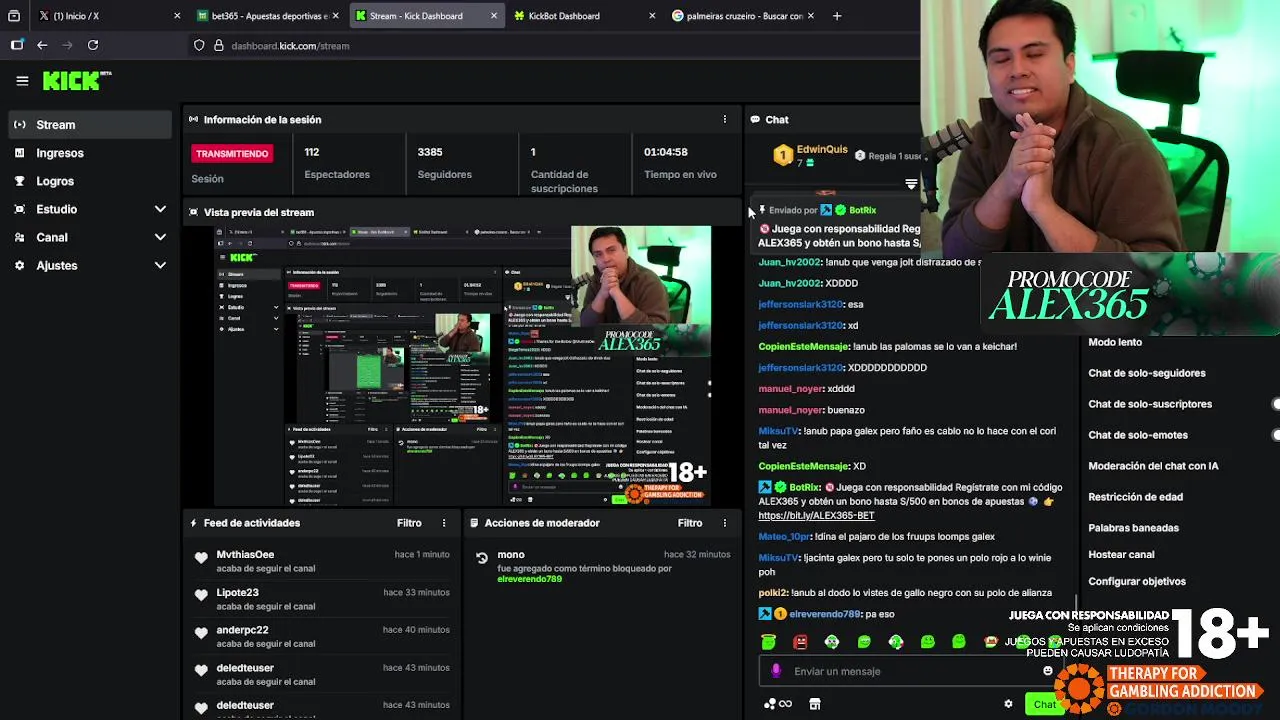Select Restricción de edad option

pos(1135,497)
